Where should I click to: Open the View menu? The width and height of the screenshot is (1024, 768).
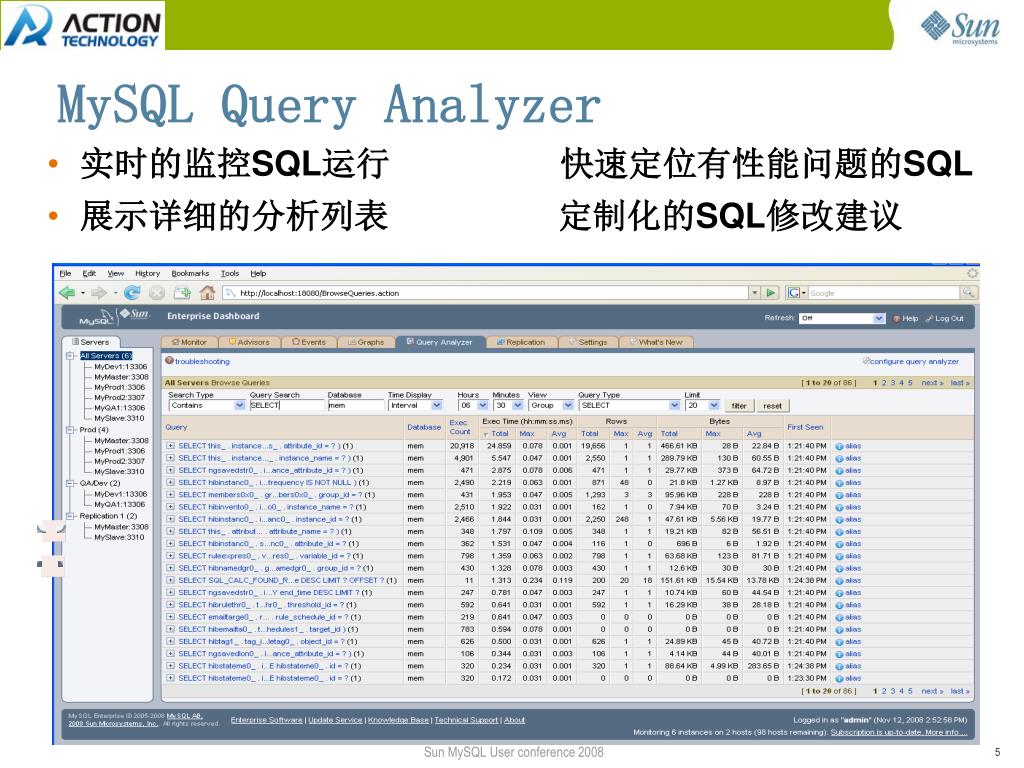click(x=116, y=274)
